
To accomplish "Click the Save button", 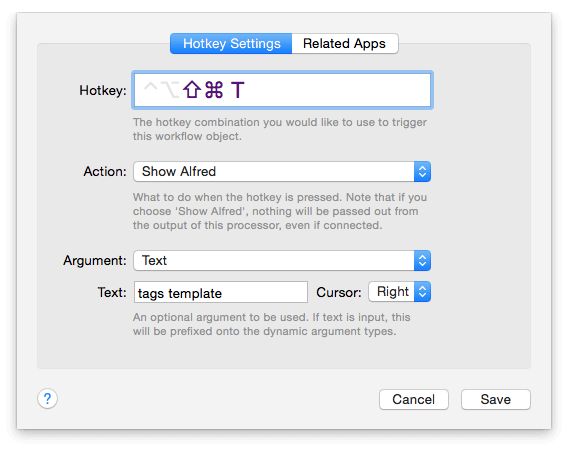I will pos(496,399).
